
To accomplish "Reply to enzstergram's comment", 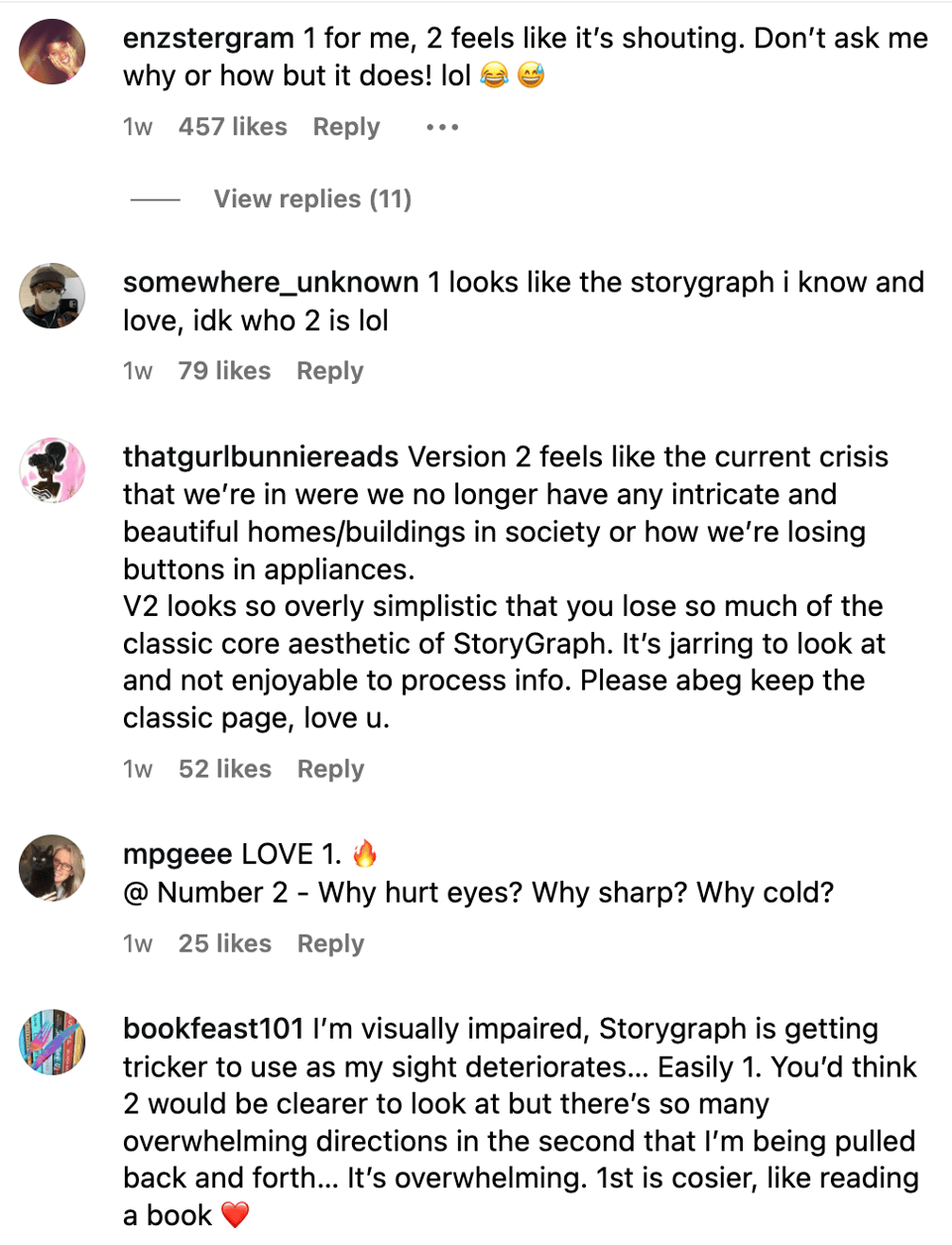I will pyautogui.click(x=345, y=126).
